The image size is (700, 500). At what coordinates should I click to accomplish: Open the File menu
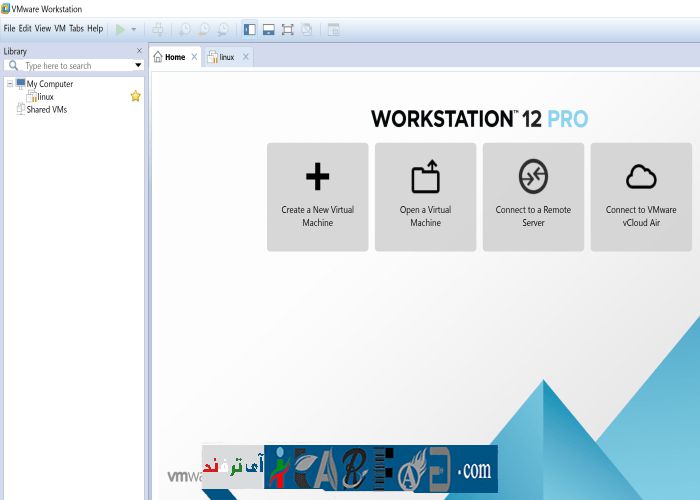tap(9, 28)
